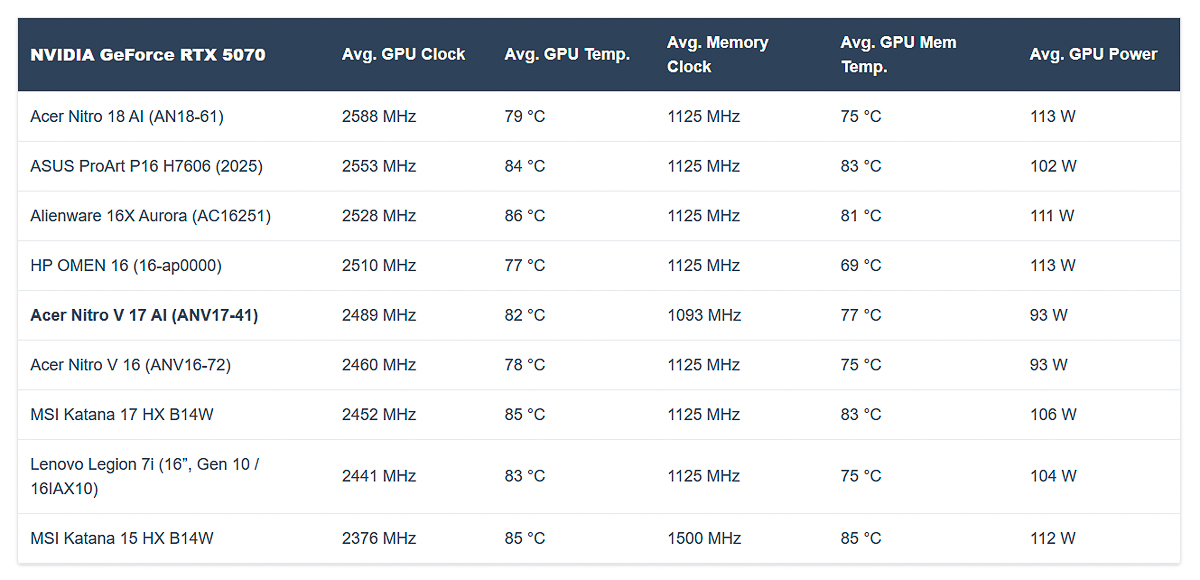
Task: Select the Avg. GPU Temp. column header
Action: pyautogui.click(x=567, y=55)
